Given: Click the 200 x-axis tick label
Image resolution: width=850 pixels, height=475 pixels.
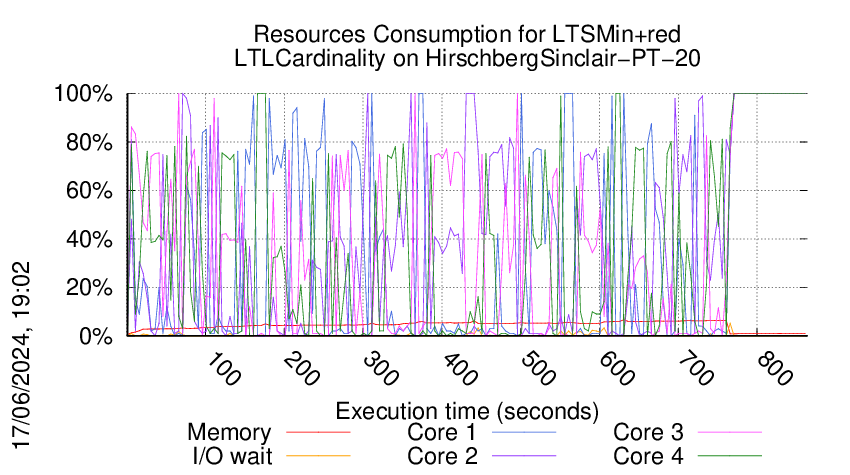Looking at the screenshot, I should (x=301, y=370).
